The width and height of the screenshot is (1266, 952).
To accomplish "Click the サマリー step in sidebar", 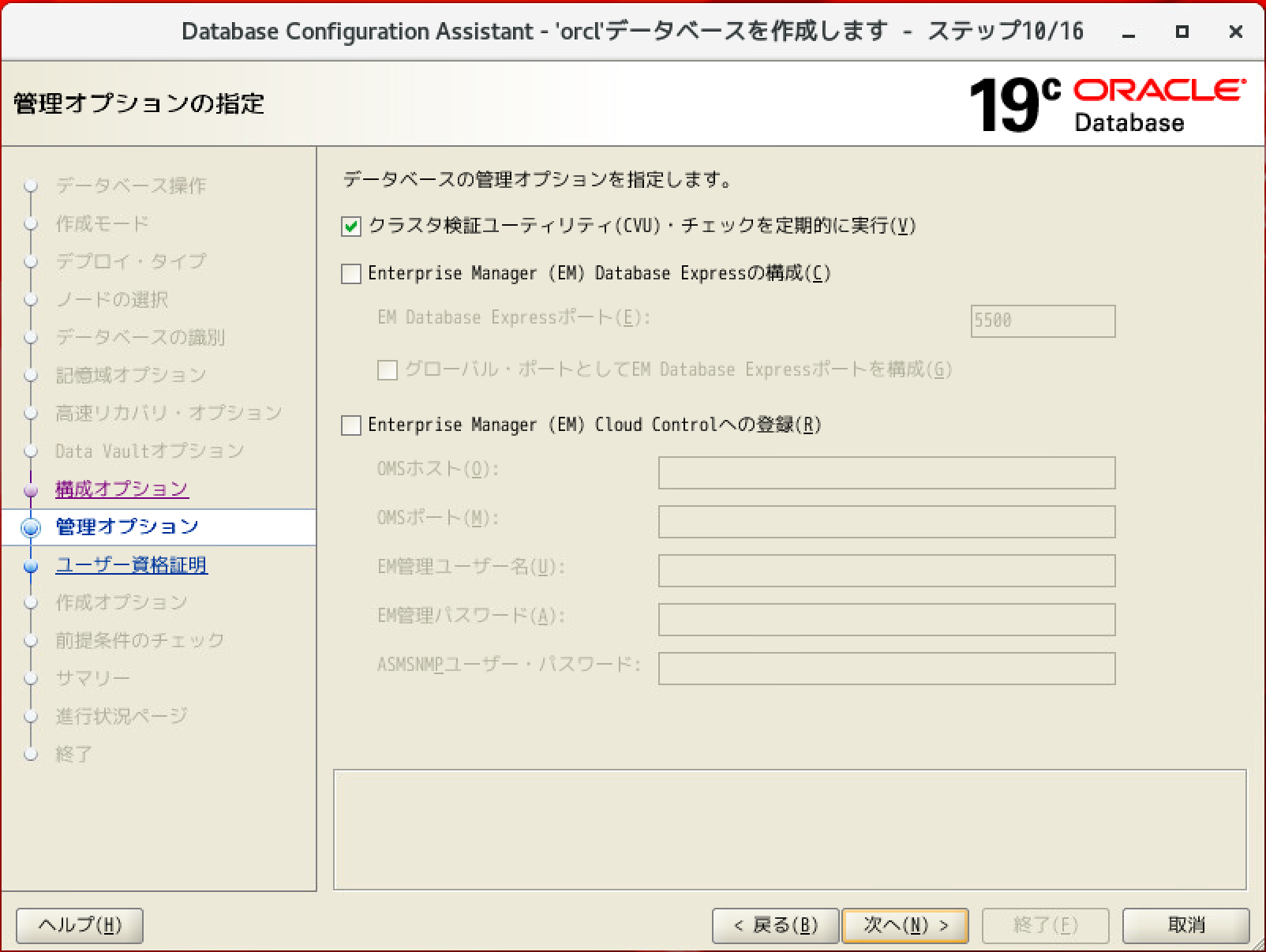I will 92,678.
